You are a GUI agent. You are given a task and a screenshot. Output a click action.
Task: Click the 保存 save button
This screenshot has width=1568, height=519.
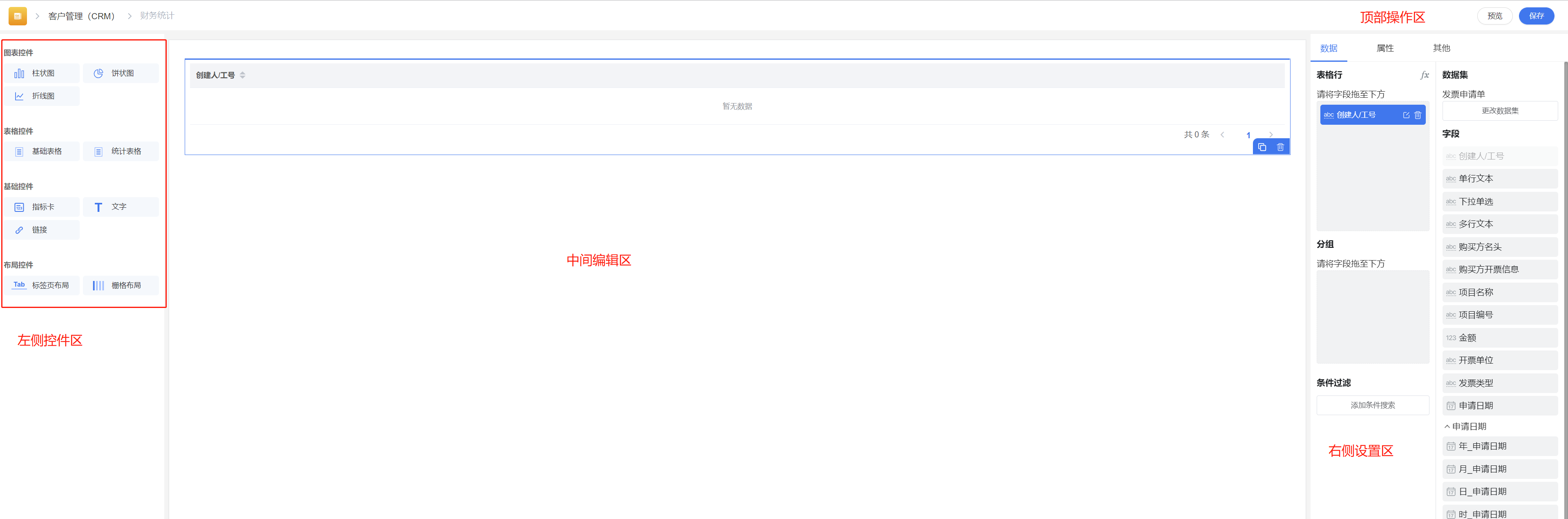[1537, 16]
